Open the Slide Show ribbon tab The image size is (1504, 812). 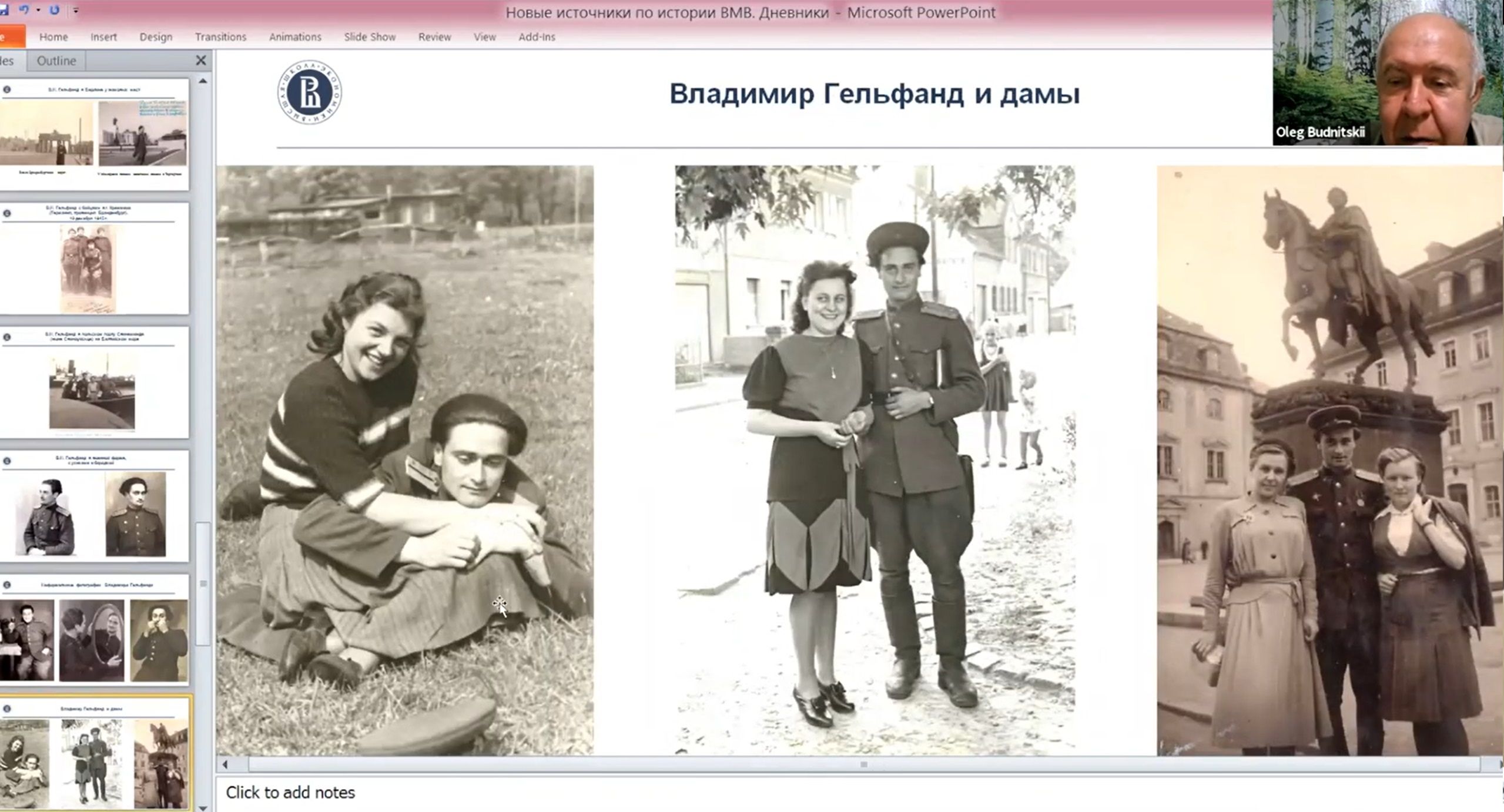[370, 37]
